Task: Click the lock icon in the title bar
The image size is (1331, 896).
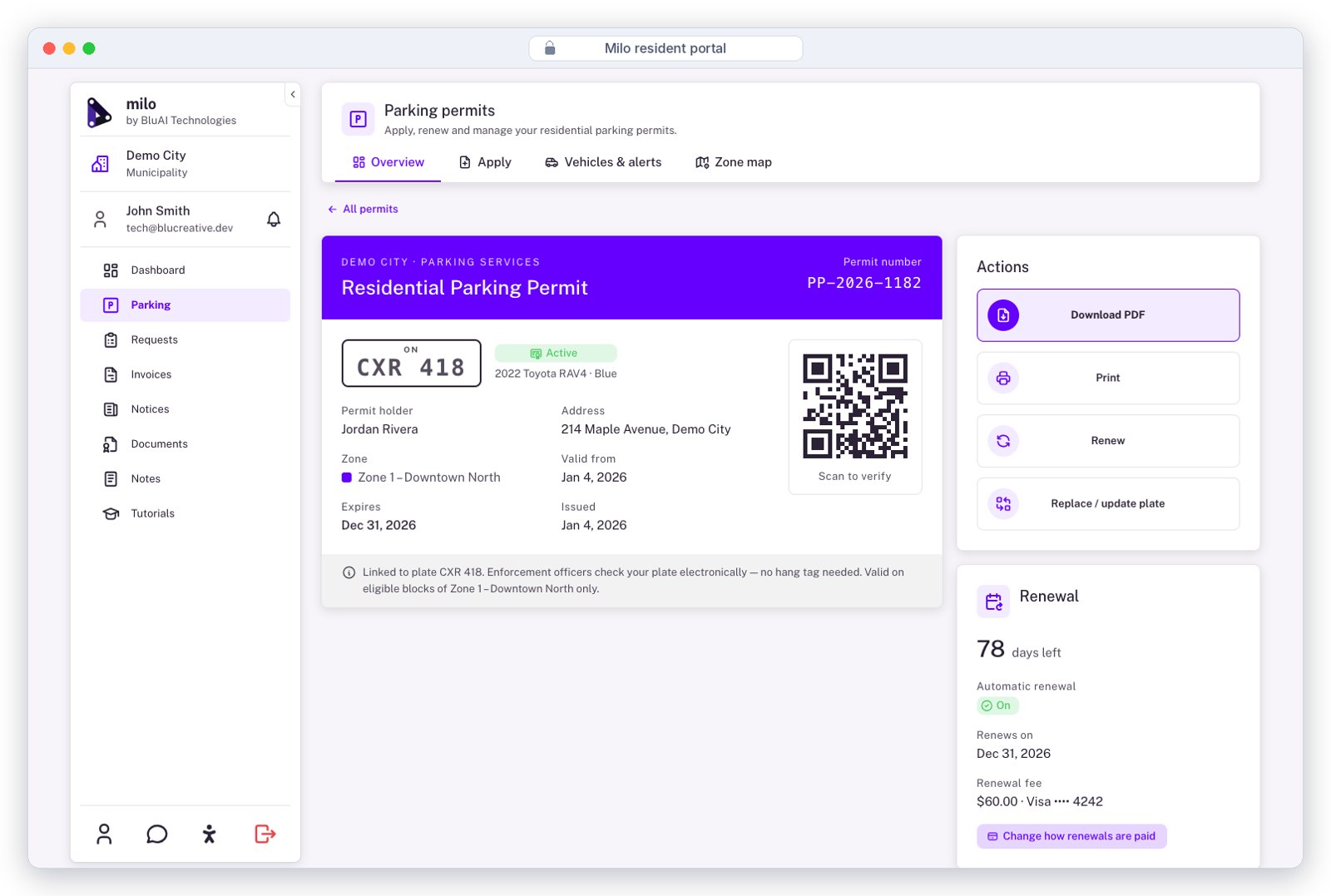Action: [x=550, y=48]
